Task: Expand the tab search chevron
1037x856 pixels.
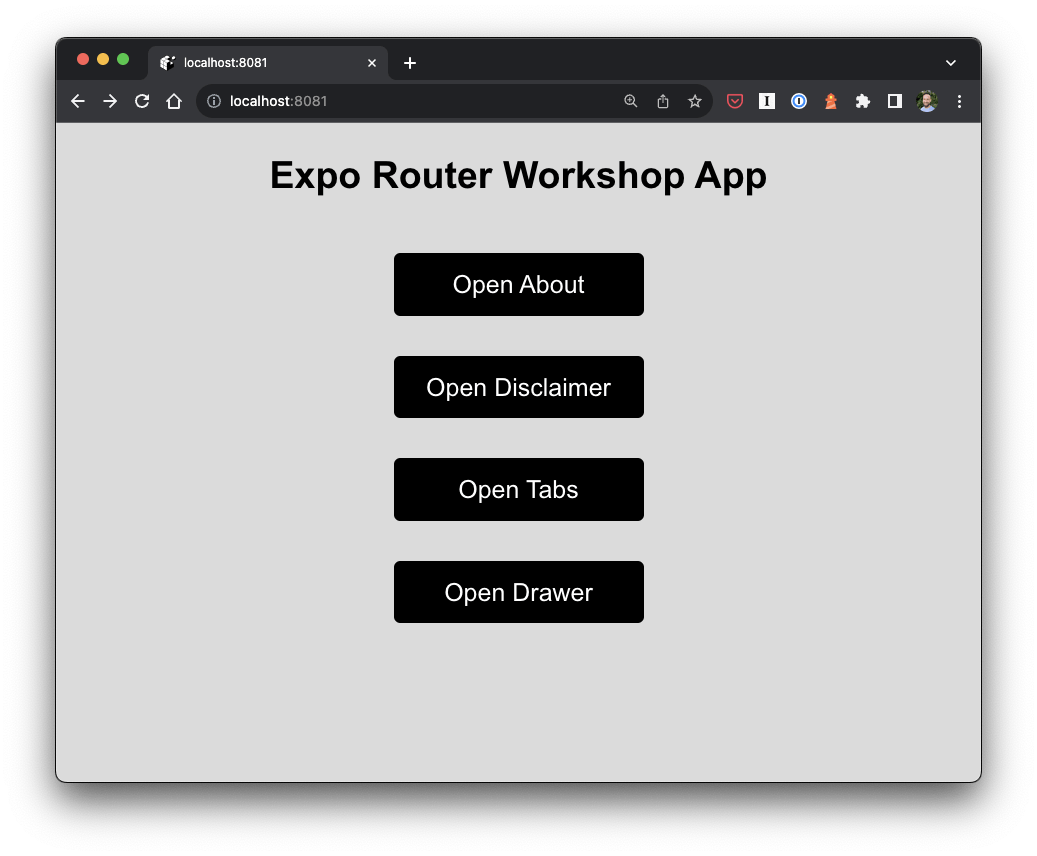Action: tap(951, 63)
